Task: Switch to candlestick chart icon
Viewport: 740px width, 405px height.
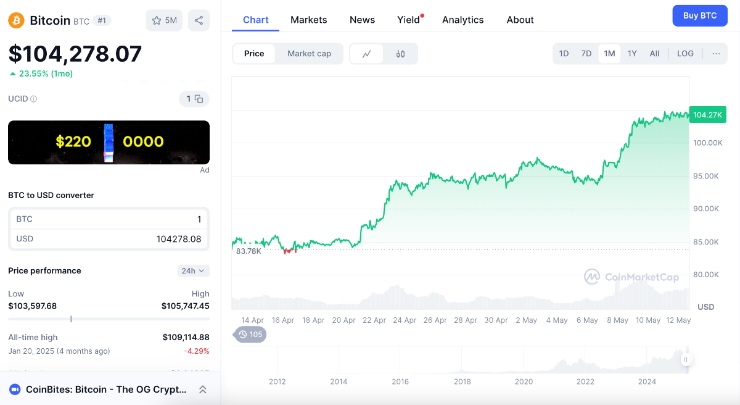Action: click(x=400, y=54)
